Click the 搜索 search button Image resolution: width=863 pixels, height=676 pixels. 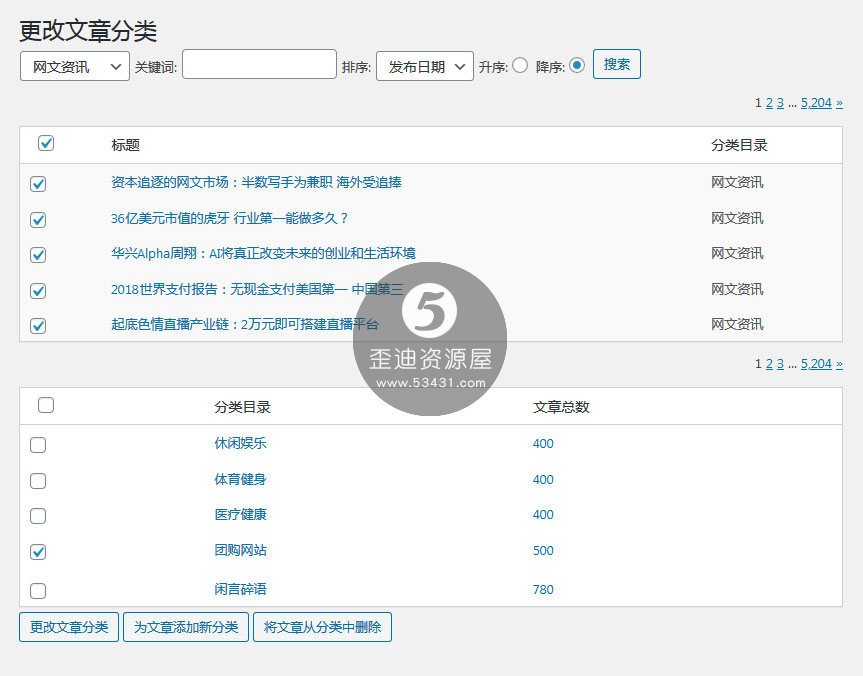616,64
